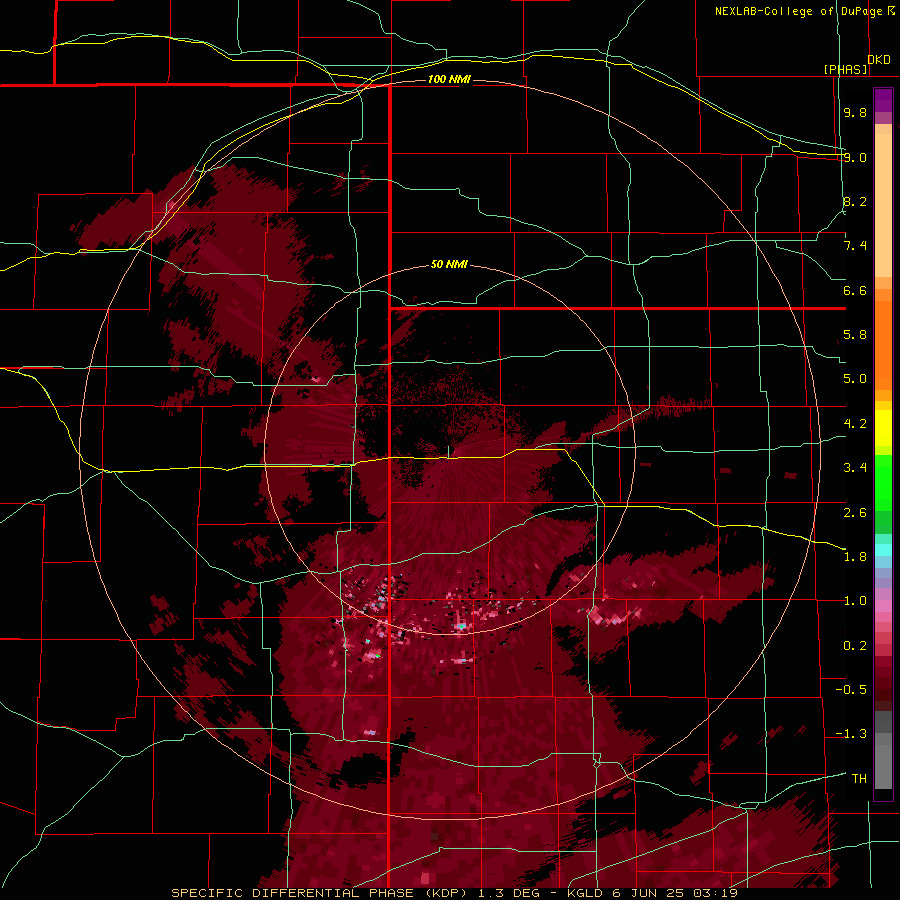Click the 1.8 scale value
This screenshot has height=900, width=900.
[x=855, y=557]
